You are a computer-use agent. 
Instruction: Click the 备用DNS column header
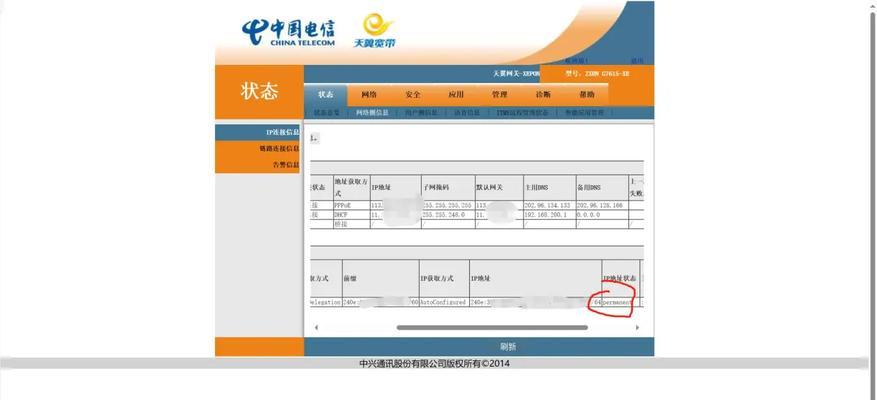(x=602, y=188)
